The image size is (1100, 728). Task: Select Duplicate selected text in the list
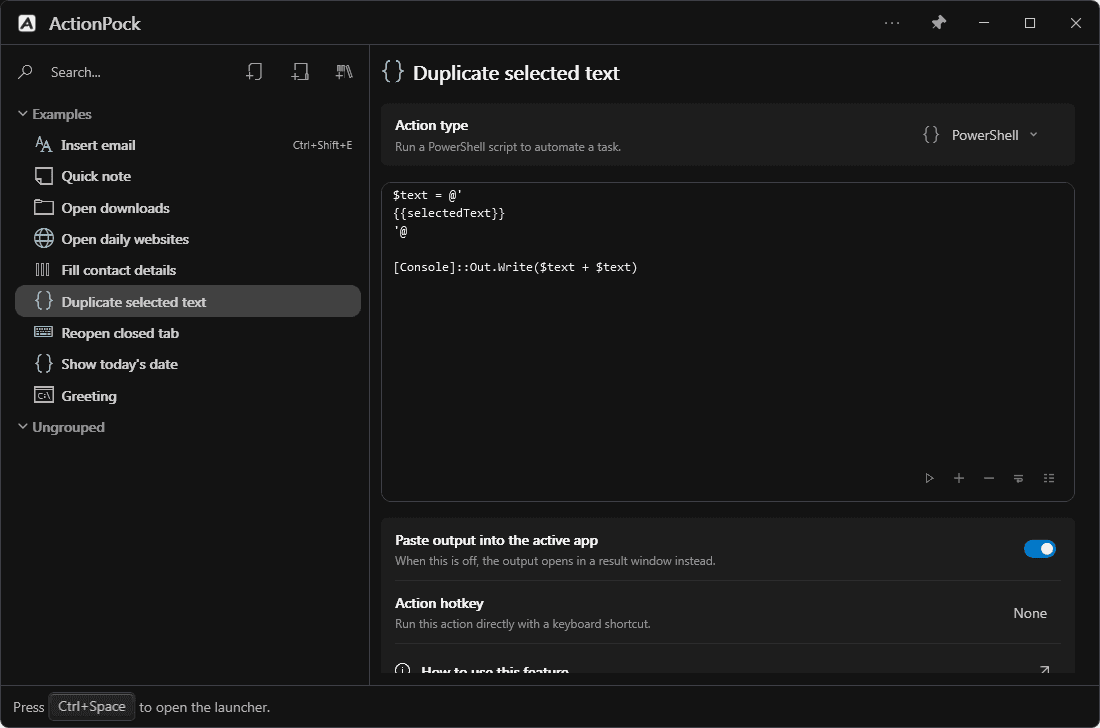(188, 302)
